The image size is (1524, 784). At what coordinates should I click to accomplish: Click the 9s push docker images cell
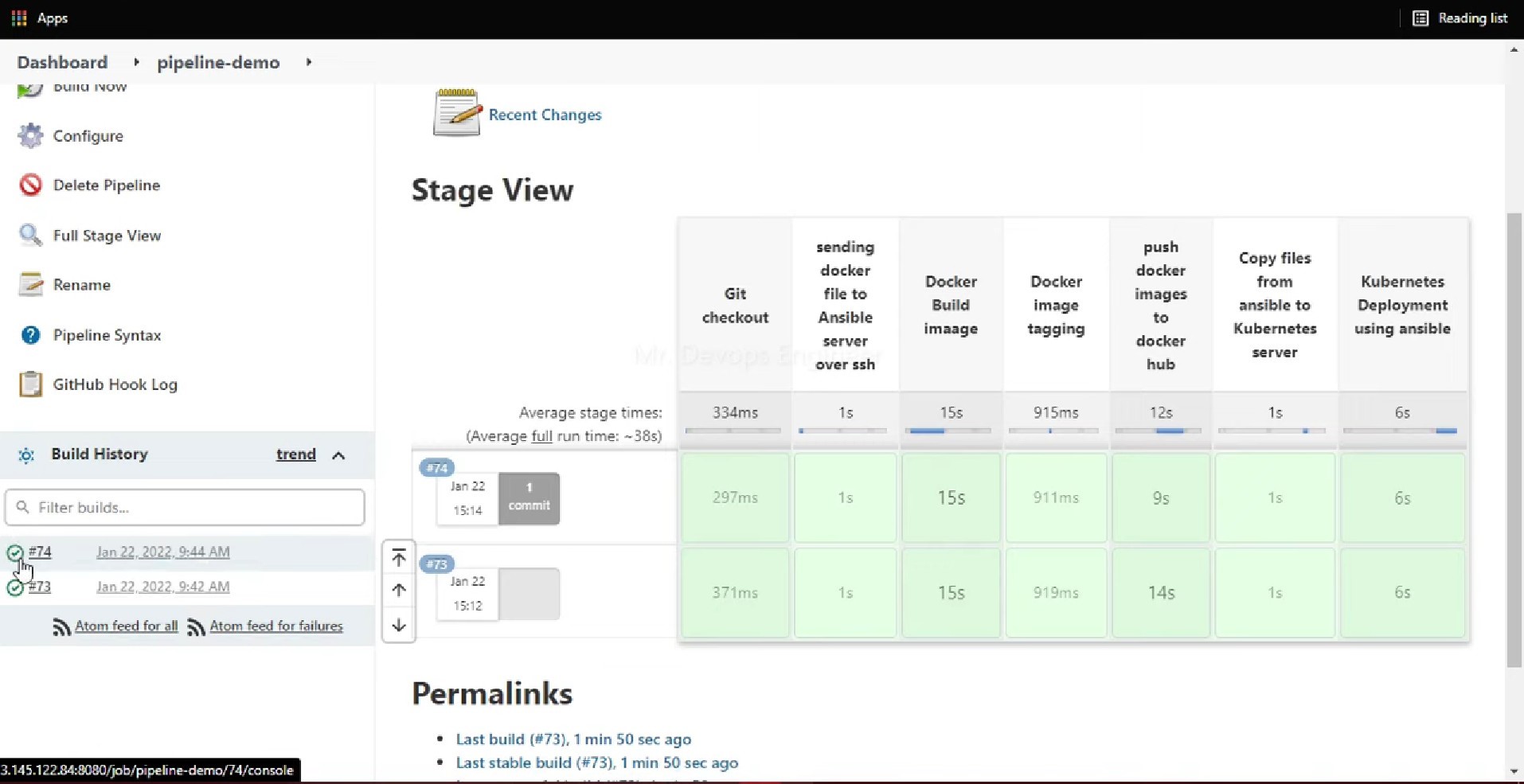[1161, 498]
